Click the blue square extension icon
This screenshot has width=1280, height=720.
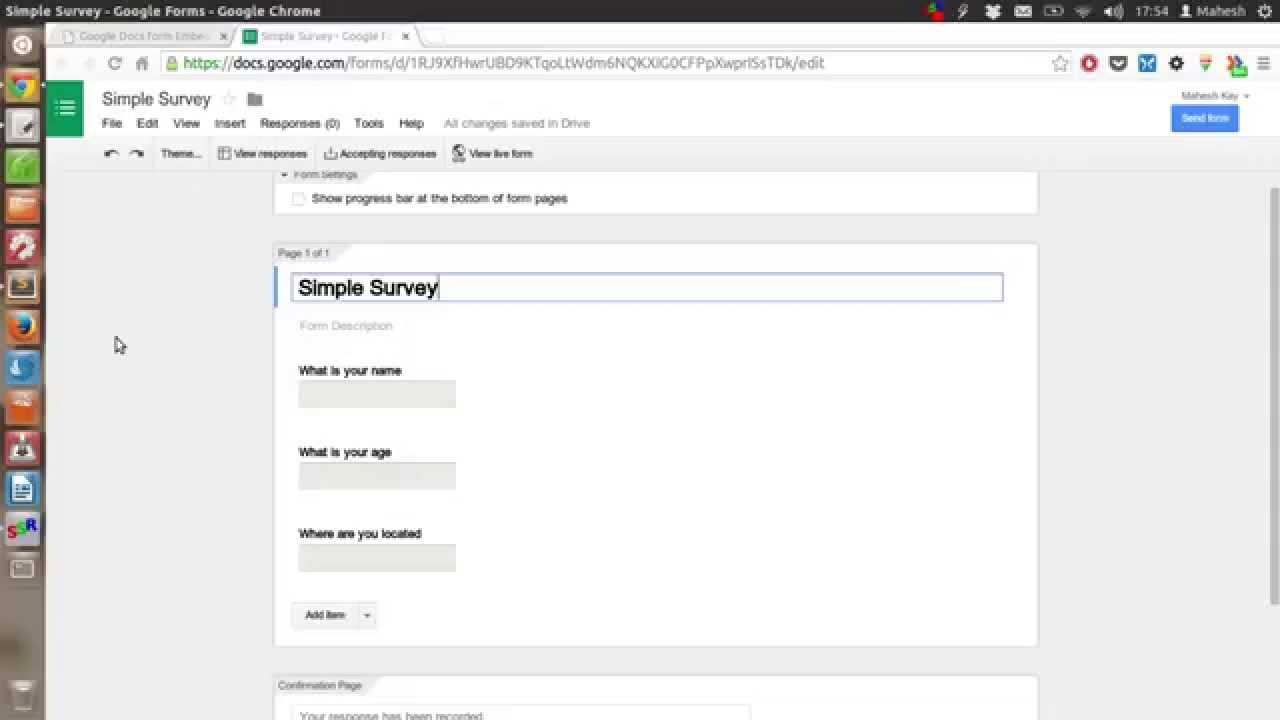point(1147,63)
